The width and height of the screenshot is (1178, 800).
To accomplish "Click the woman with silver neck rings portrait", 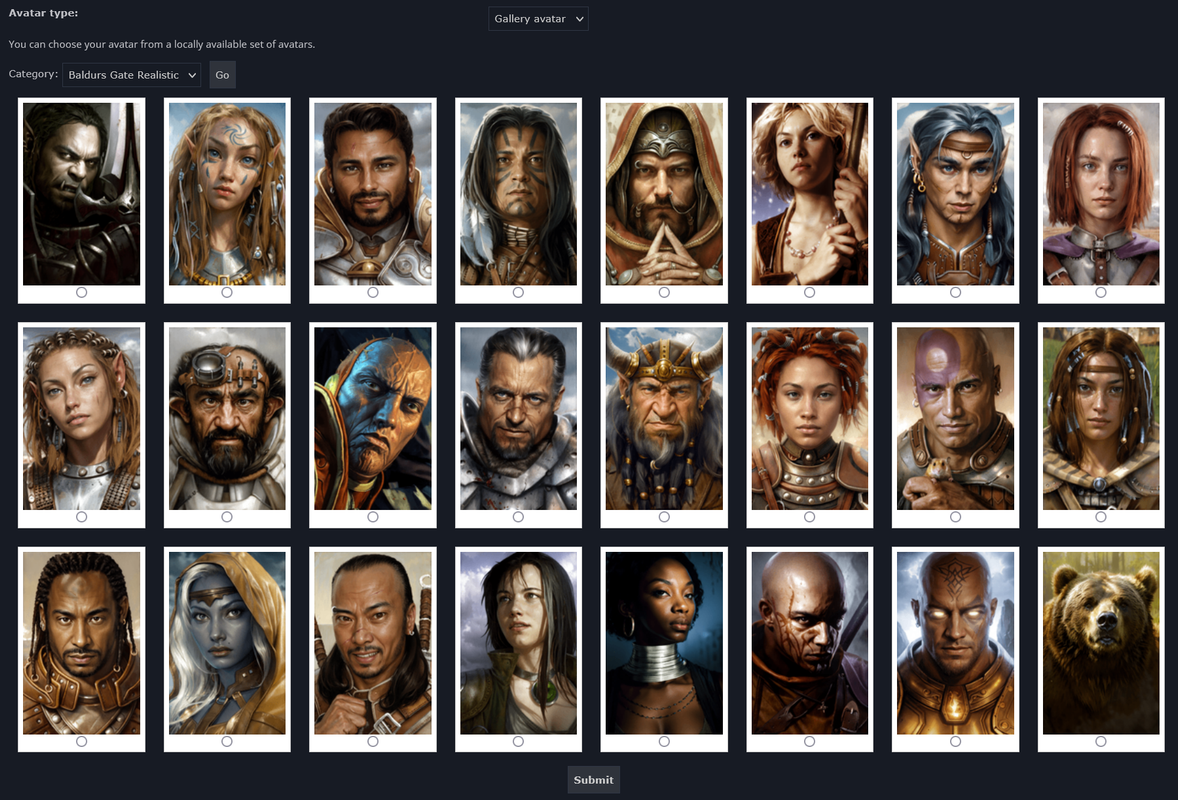I will click(664, 643).
